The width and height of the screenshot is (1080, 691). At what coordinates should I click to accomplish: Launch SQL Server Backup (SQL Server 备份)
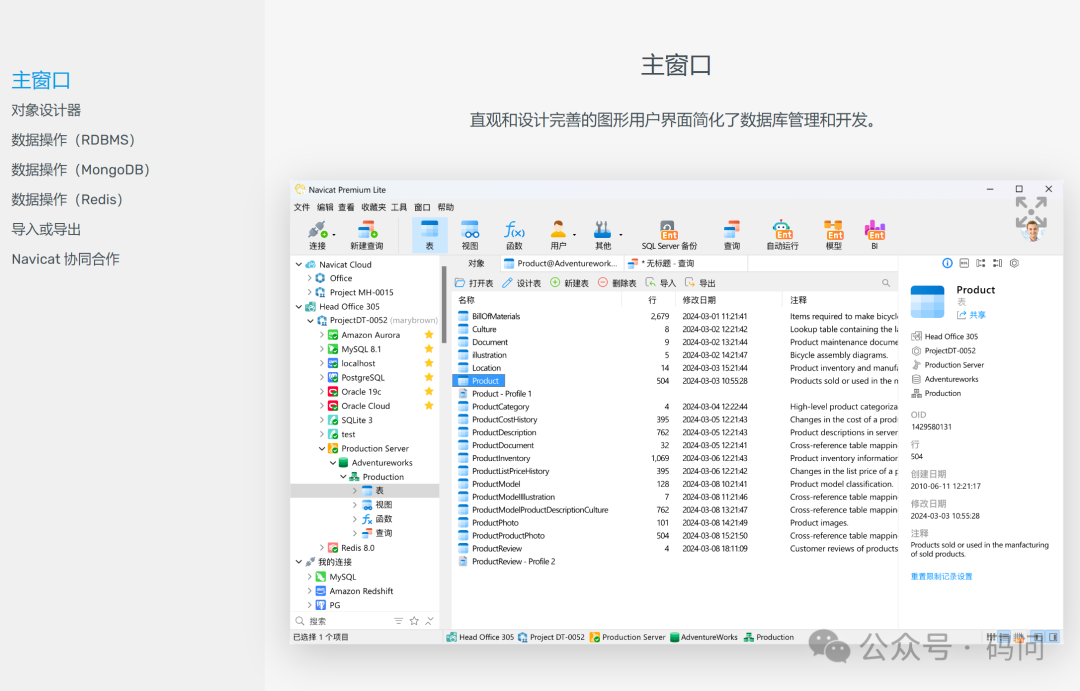[x=669, y=235]
